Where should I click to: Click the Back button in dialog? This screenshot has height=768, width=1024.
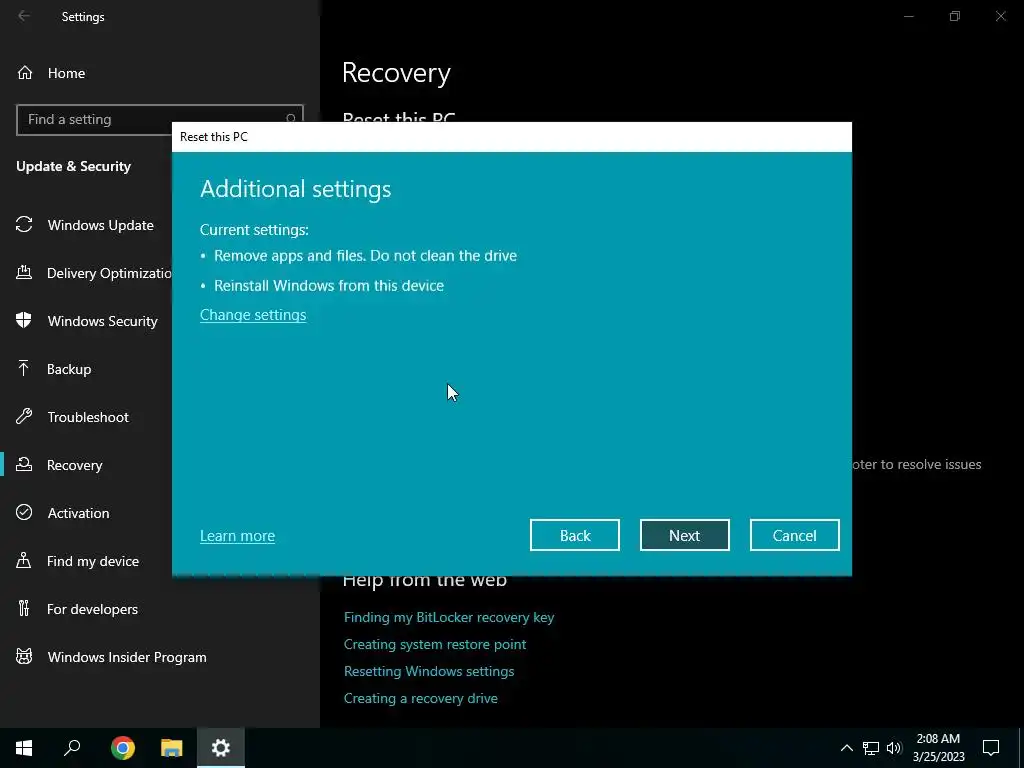coord(575,535)
